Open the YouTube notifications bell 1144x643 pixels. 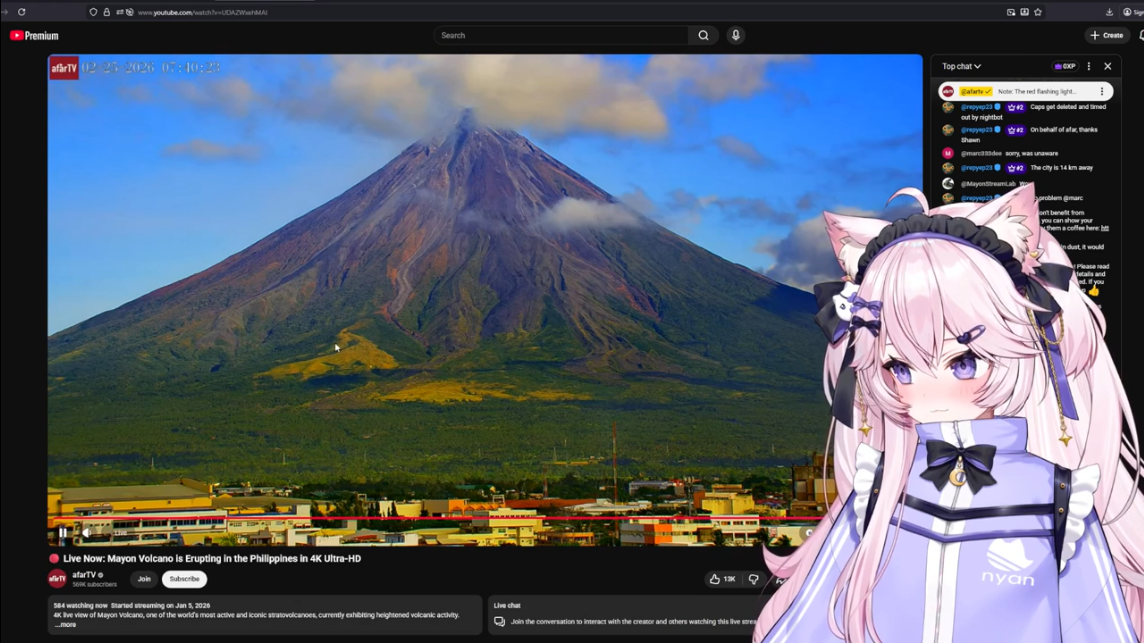click(1140, 35)
